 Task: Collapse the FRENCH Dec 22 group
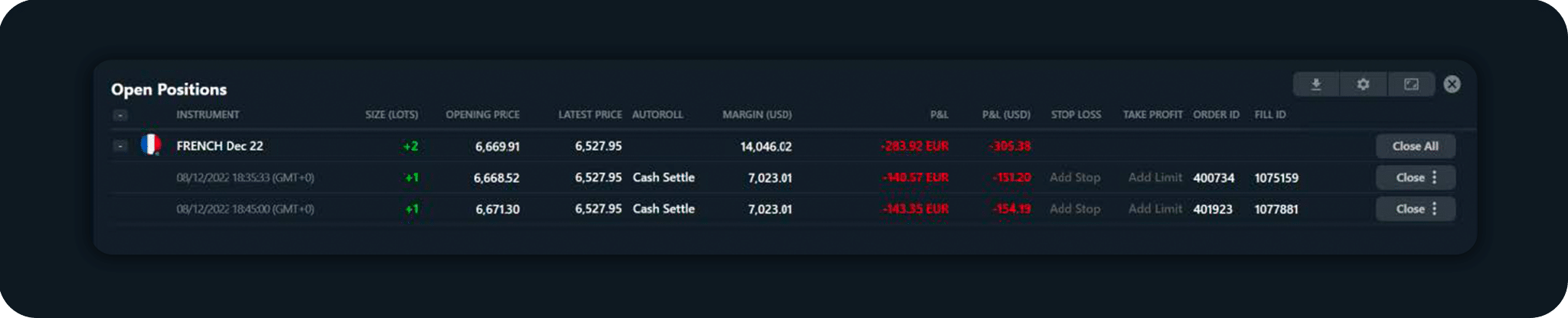point(120,145)
